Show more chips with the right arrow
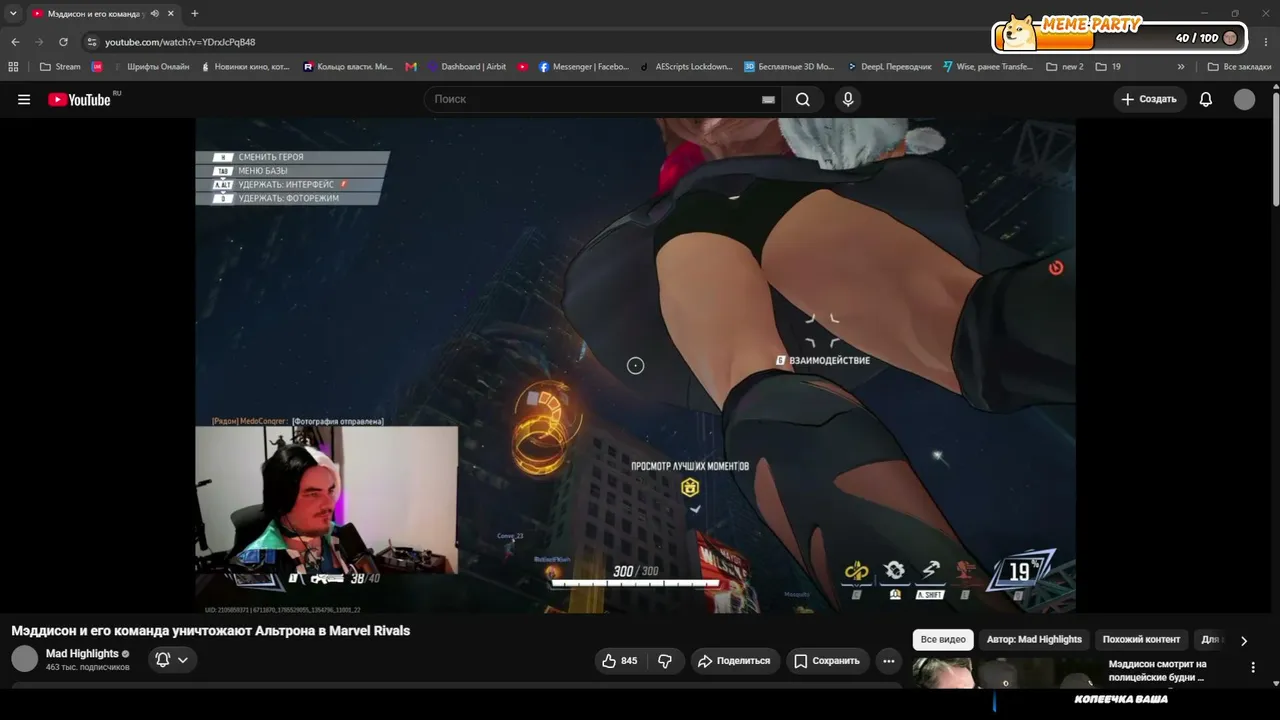 click(x=1244, y=640)
